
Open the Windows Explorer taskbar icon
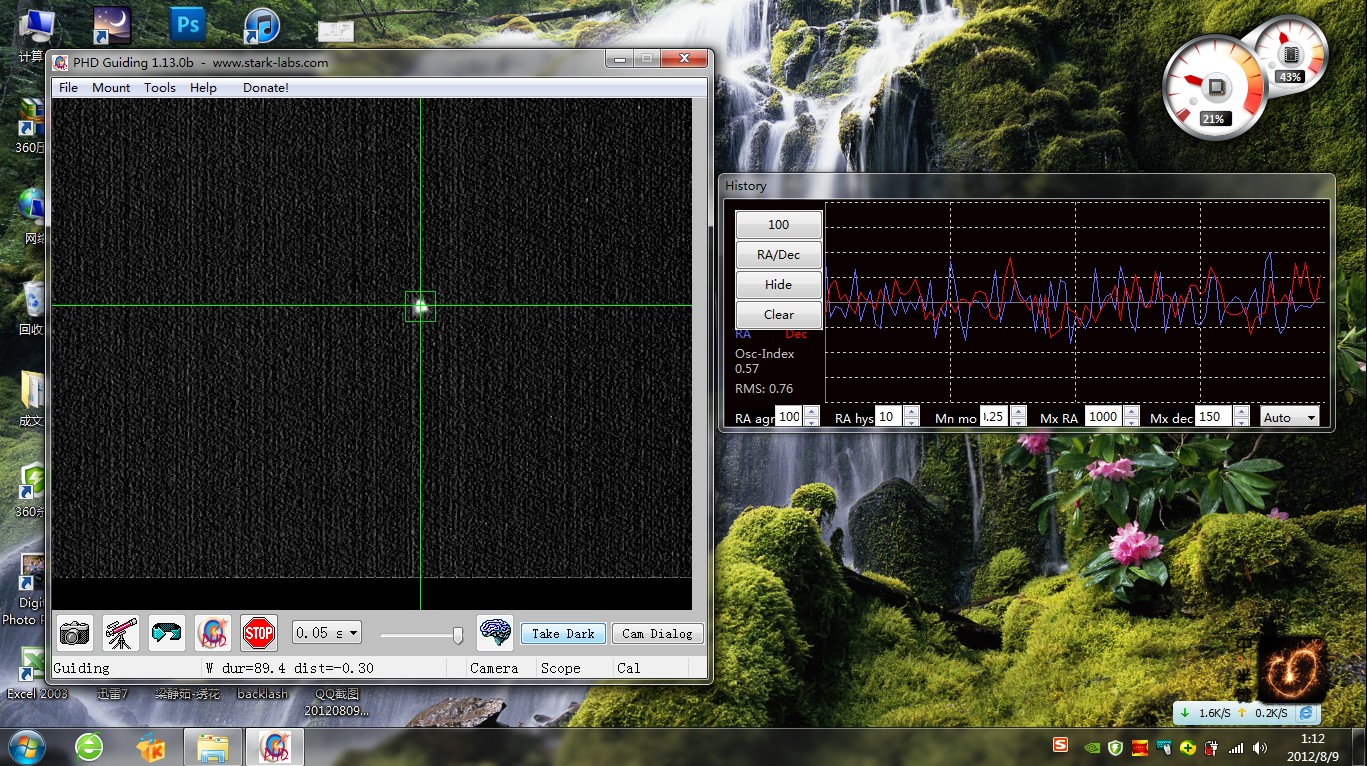coord(213,747)
